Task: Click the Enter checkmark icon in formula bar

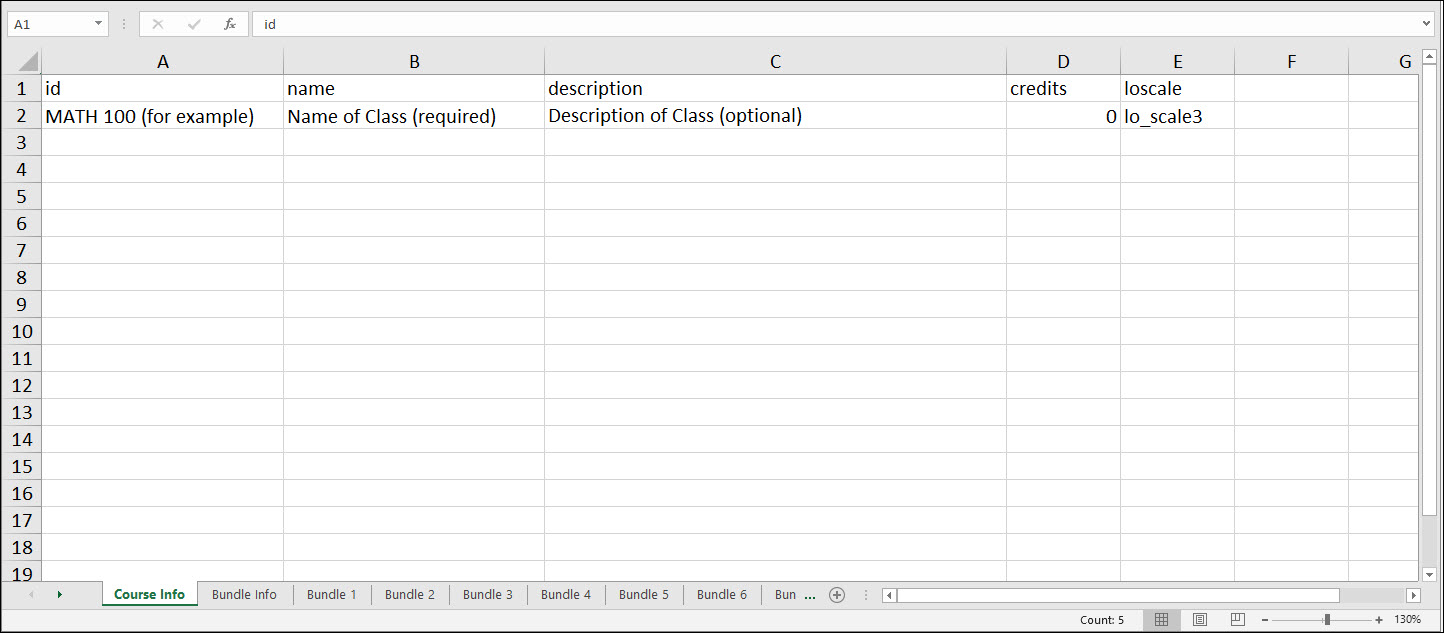Action: [194, 24]
